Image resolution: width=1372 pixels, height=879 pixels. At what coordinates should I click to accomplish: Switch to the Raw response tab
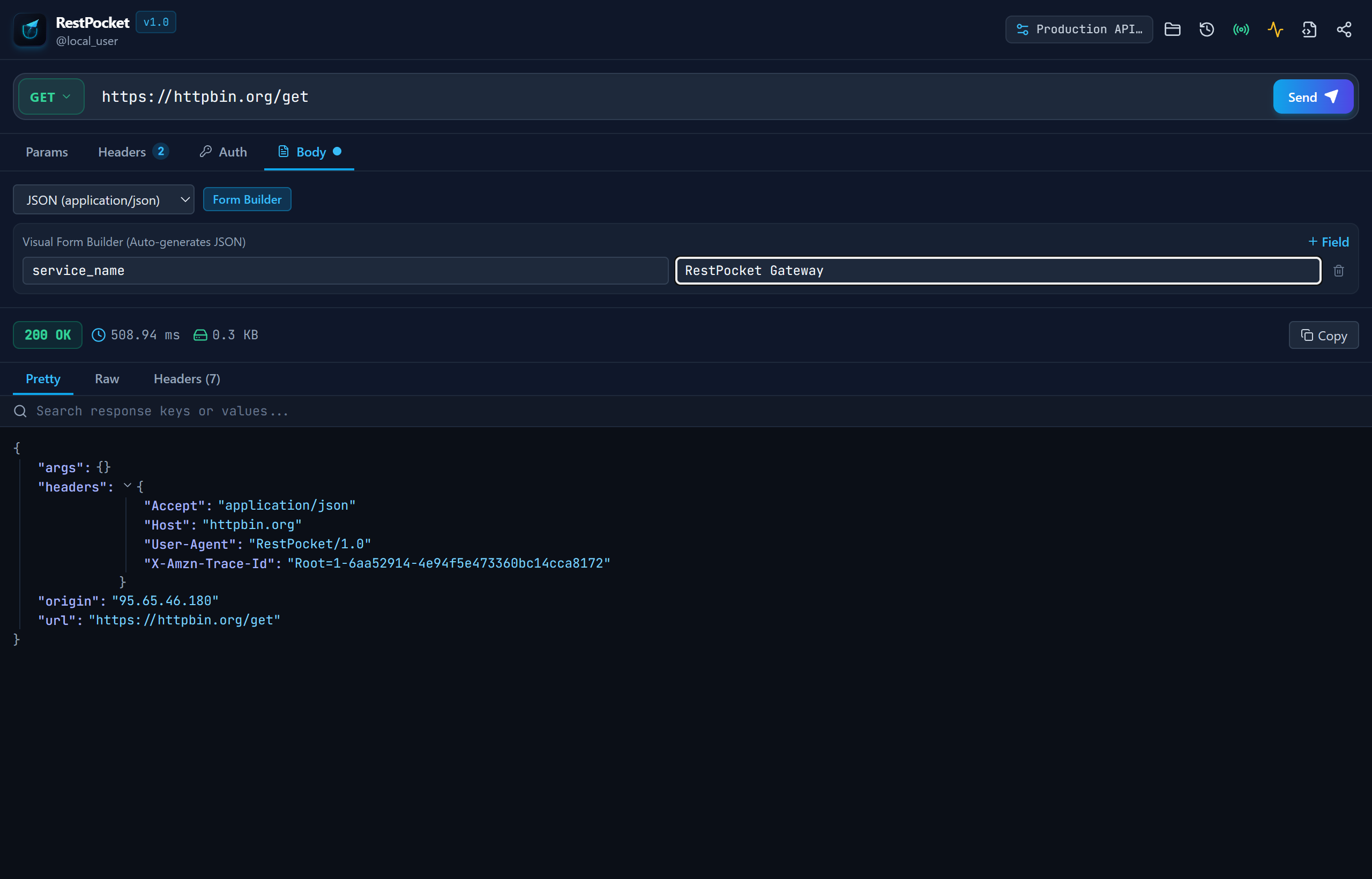pos(107,378)
